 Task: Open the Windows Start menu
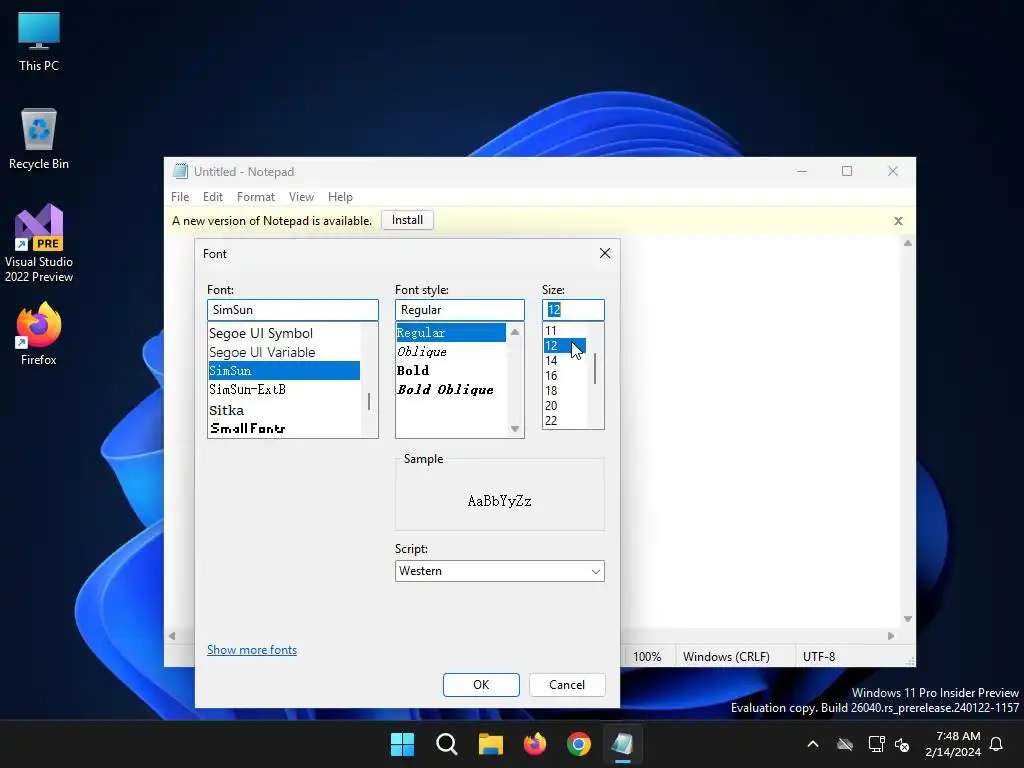(x=402, y=744)
